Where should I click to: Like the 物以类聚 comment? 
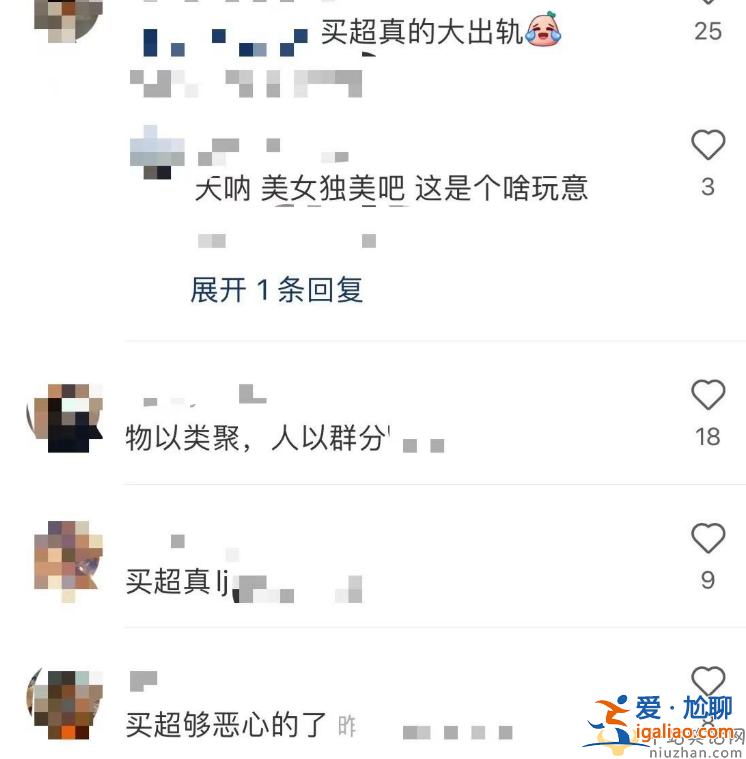707,394
